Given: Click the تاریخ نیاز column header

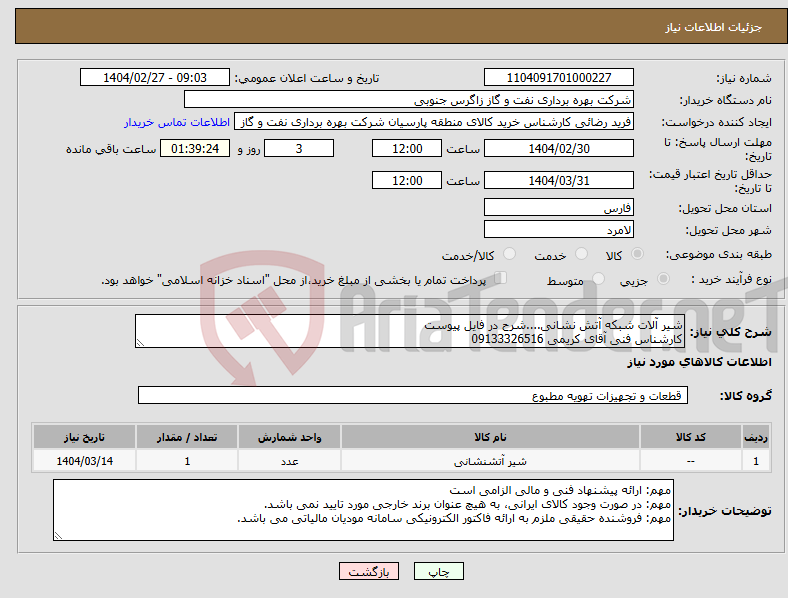Looking at the screenshot, I should click(84, 437).
